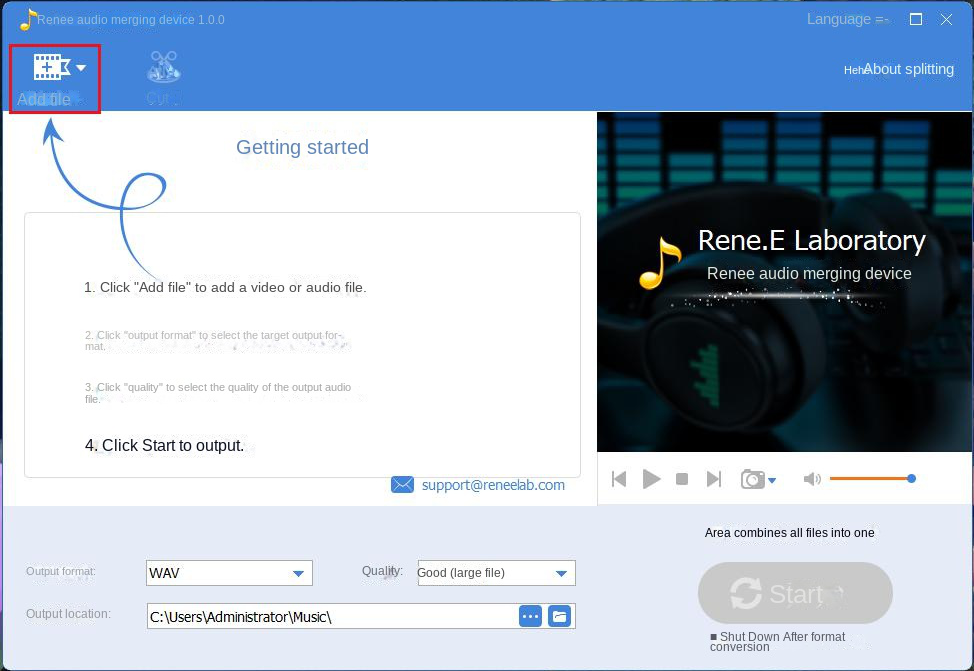Image resolution: width=974 pixels, height=671 pixels.
Task: Skip to next track in player
Action: point(713,480)
